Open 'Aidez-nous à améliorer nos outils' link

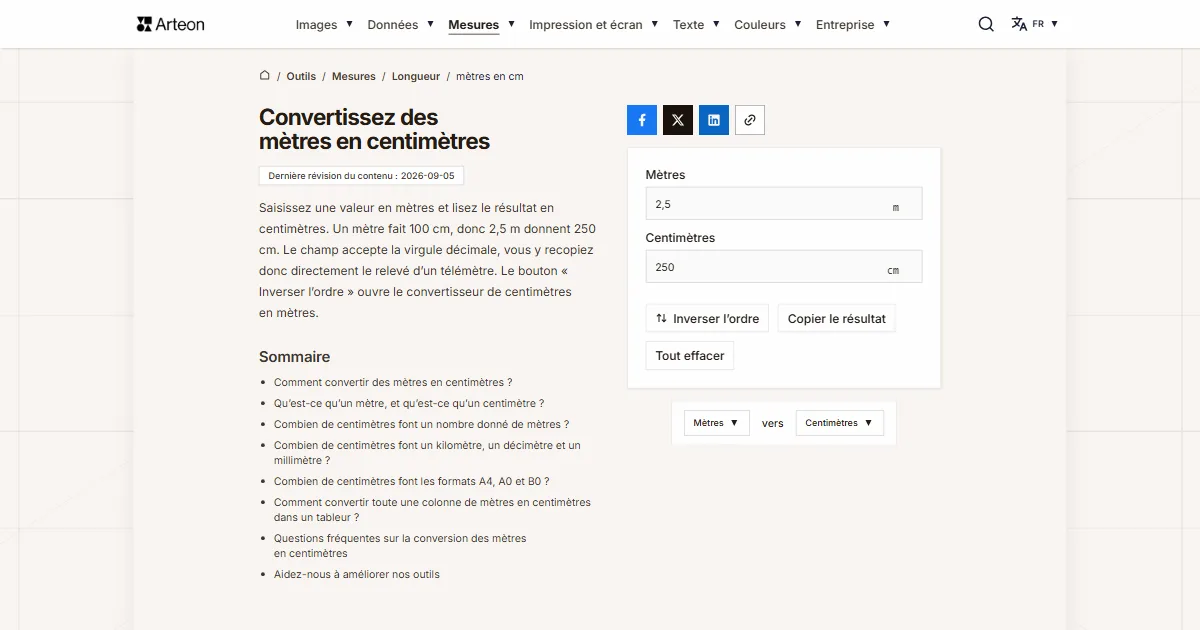[x=357, y=574]
